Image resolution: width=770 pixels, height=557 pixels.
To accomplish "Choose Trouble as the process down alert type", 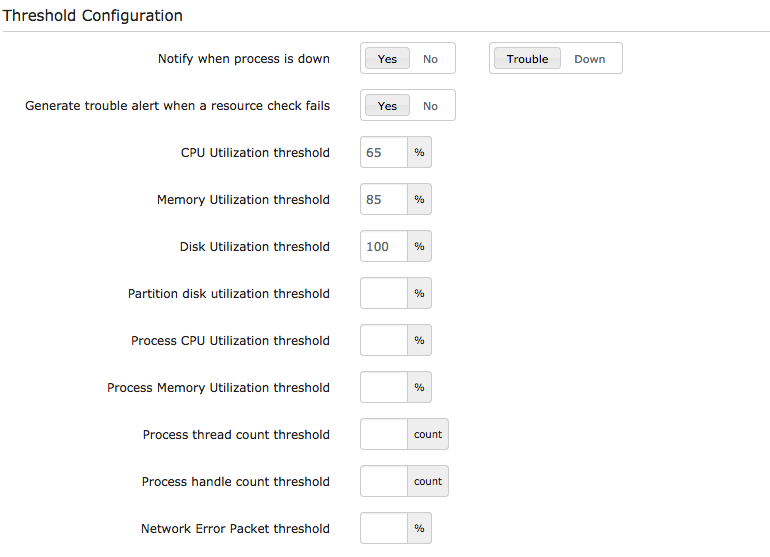I will tap(527, 59).
